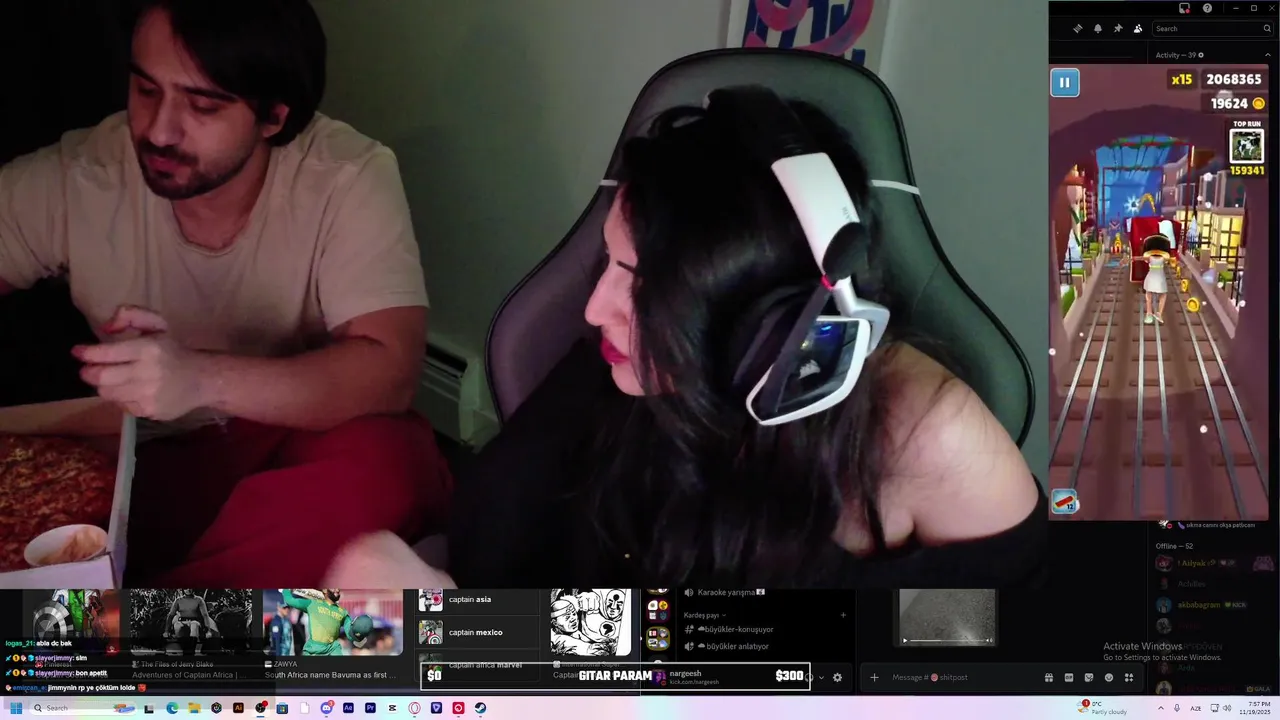The width and height of the screenshot is (1280, 720).
Task: Select the 'captain mexico' search suggestion
Action: 478,632
